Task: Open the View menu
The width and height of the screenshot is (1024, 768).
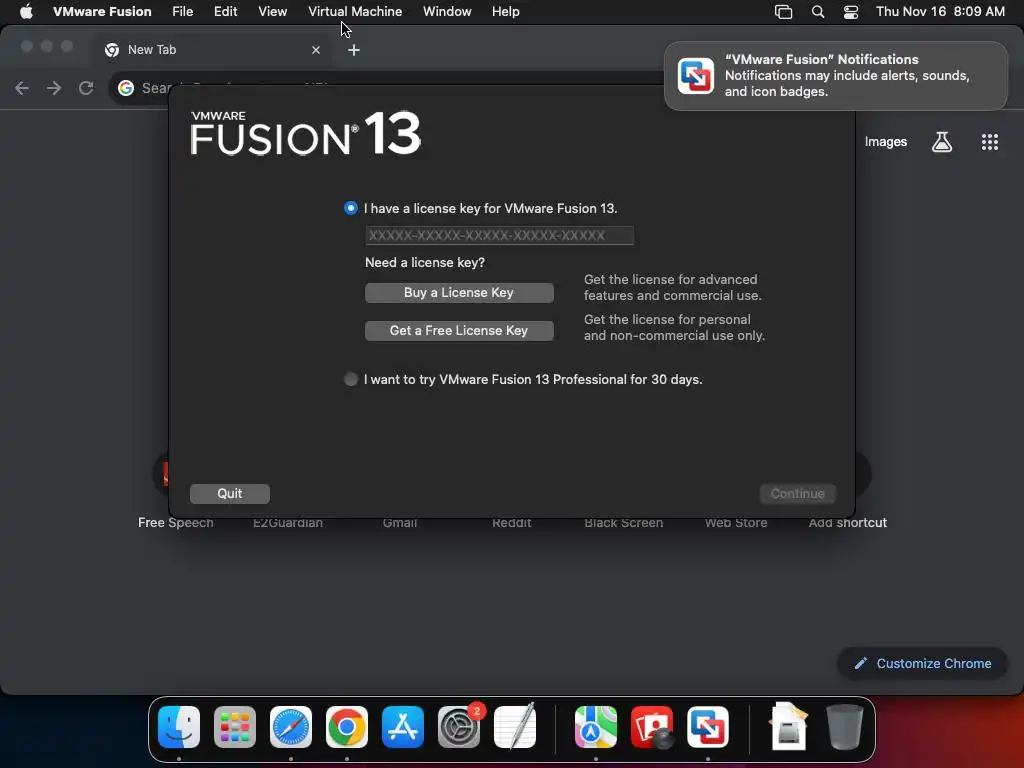Action: point(272,12)
